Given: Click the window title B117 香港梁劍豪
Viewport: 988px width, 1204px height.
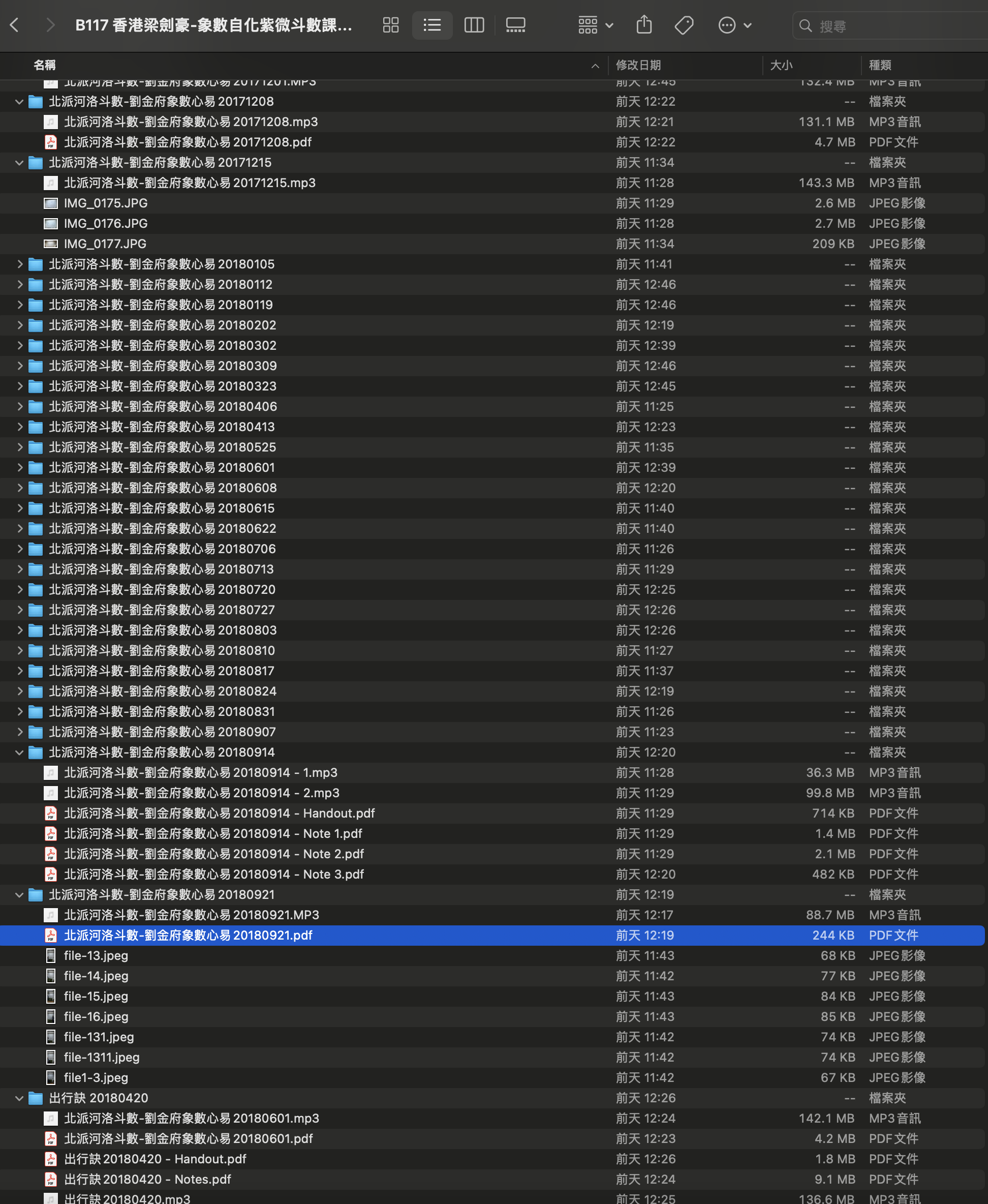Looking at the screenshot, I should [x=213, y=25].
